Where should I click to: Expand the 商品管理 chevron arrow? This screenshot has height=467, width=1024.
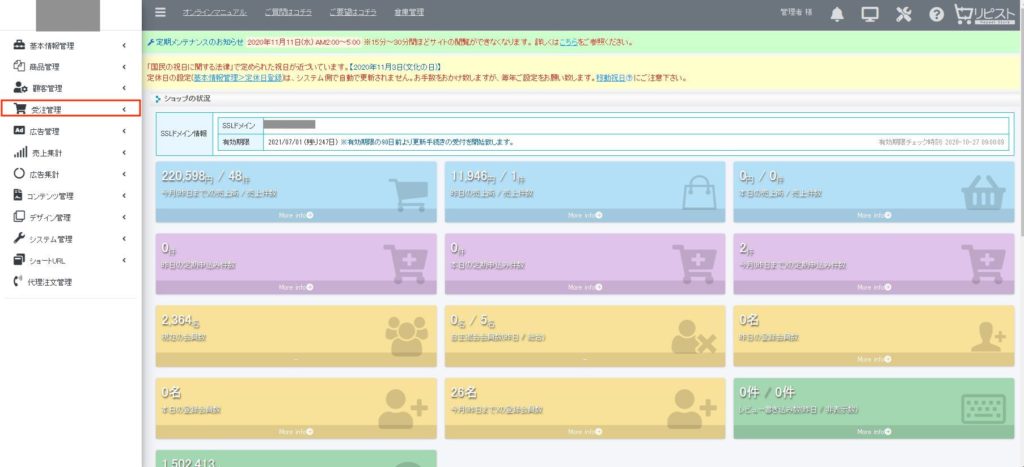(123, 66)
